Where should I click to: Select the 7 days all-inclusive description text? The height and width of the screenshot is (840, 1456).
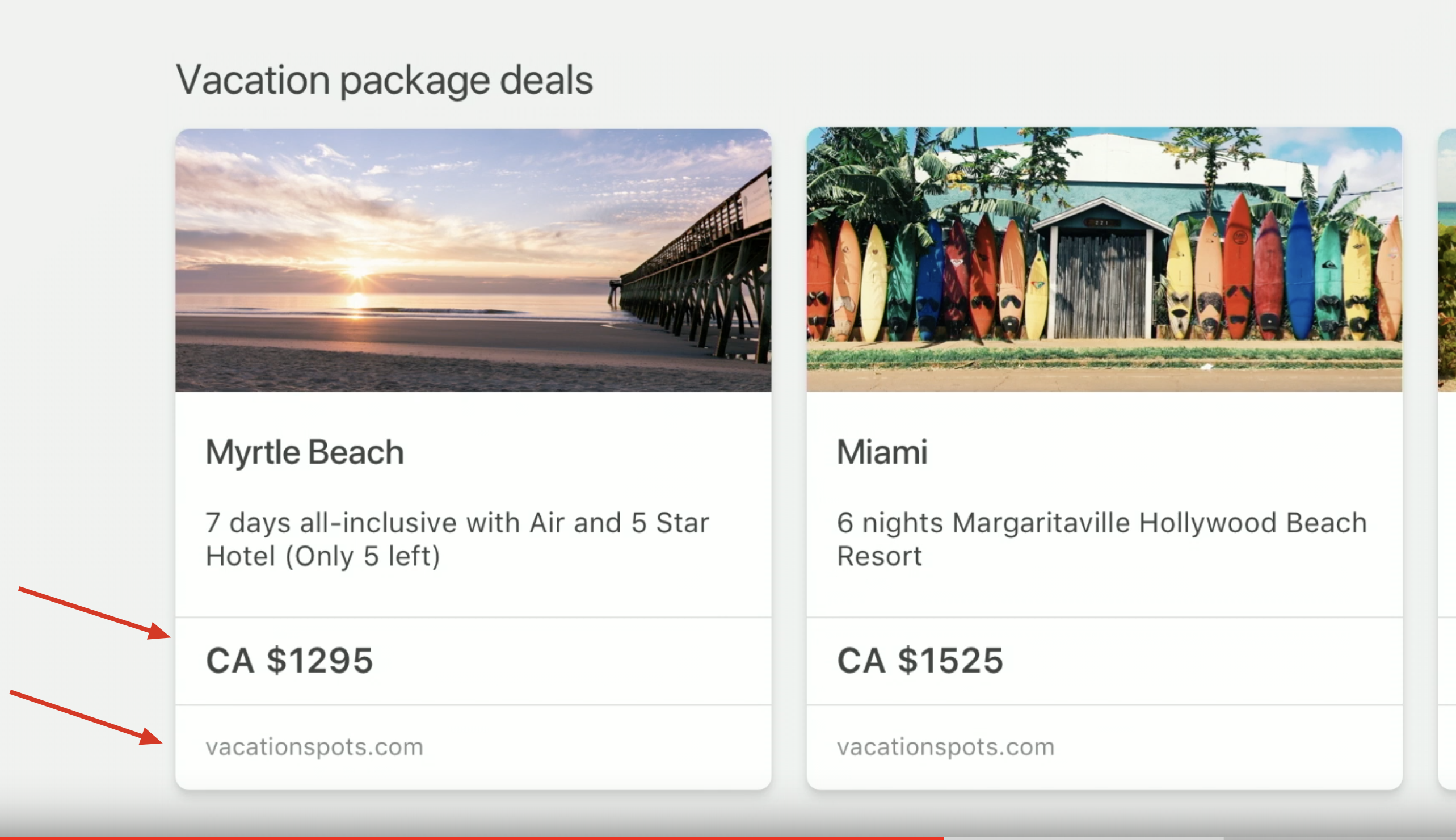(x=457, y=523)
